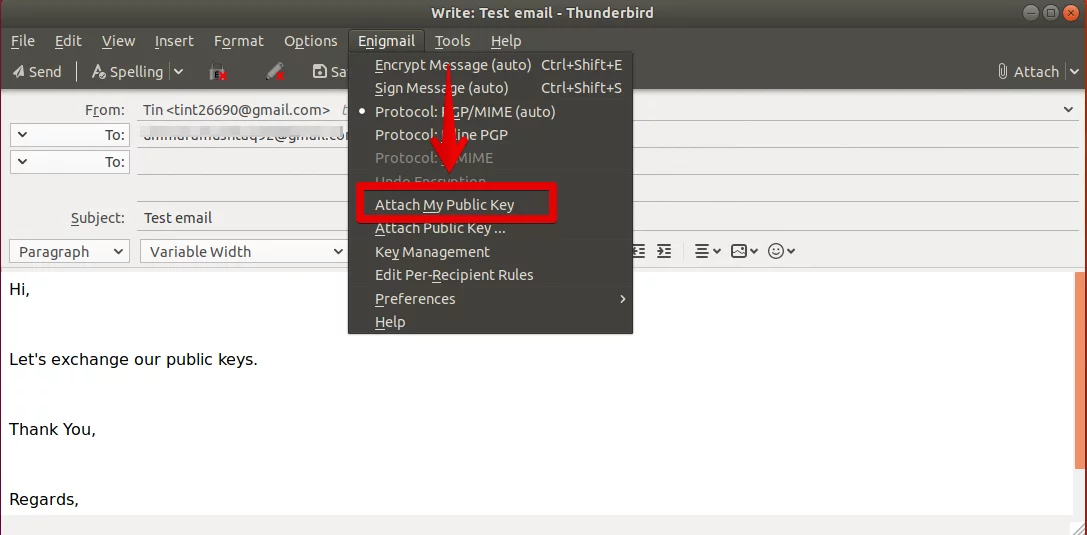
Task: Open the text alignment dropdown icon
Action: (708, 251)
